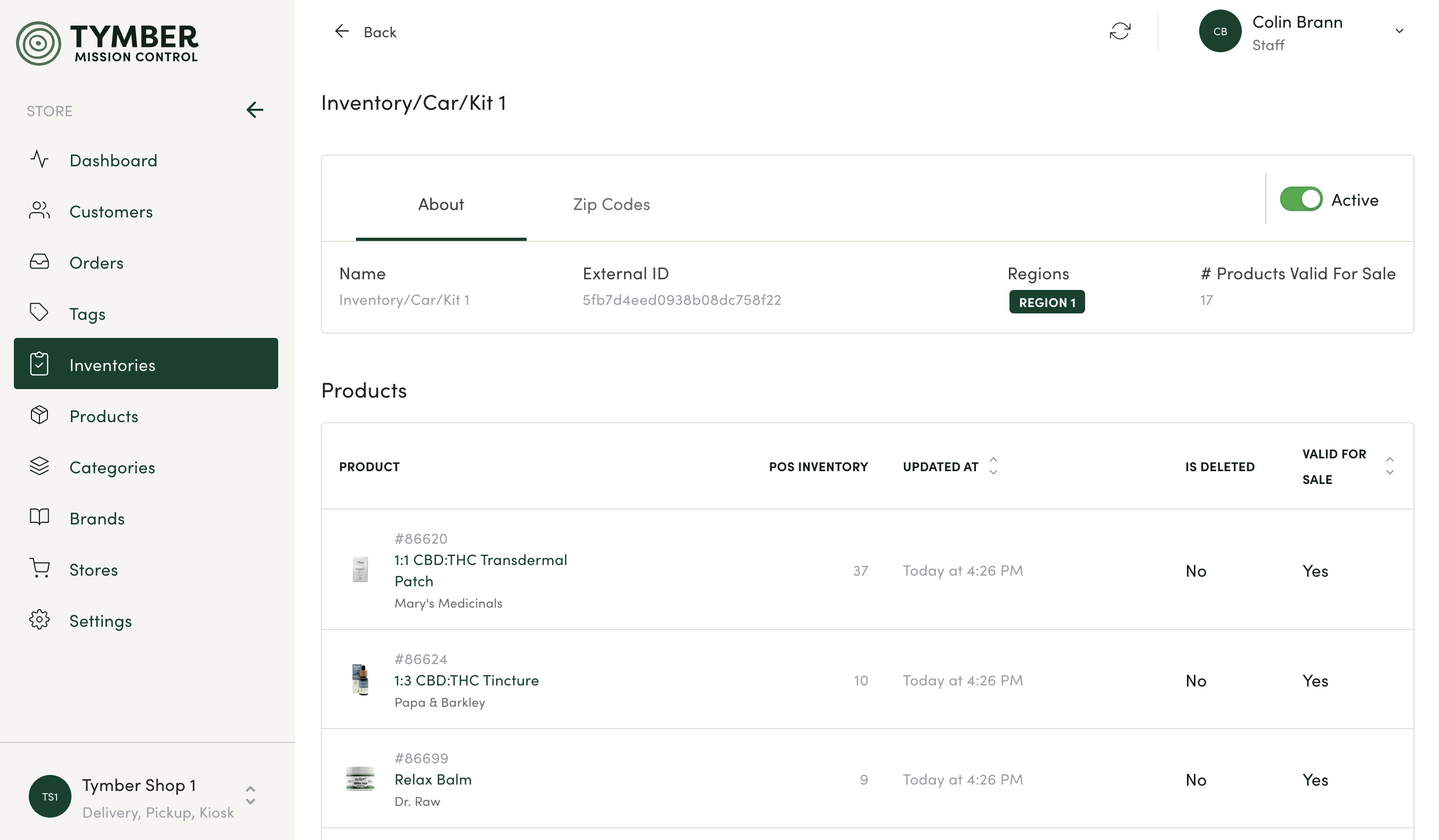Open the Tymber Shop 1 store switcher
Viewport: 1439px width, 840px height.
pyautogui.click(x=250, y=795)
